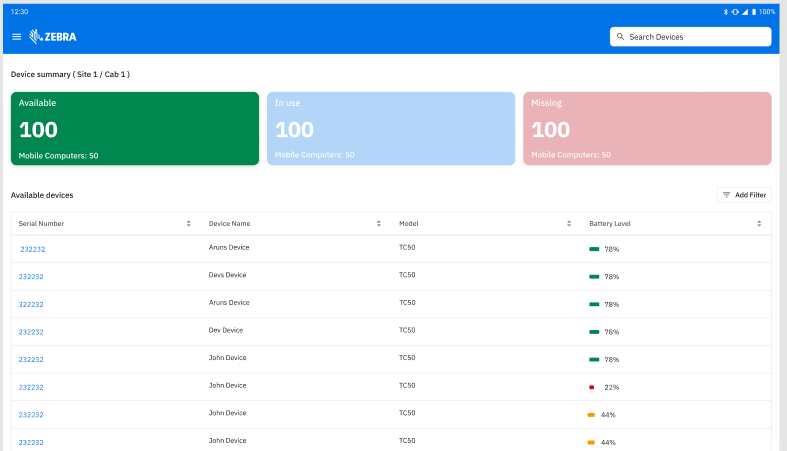Open serial number 322232 link

(31, 304)
